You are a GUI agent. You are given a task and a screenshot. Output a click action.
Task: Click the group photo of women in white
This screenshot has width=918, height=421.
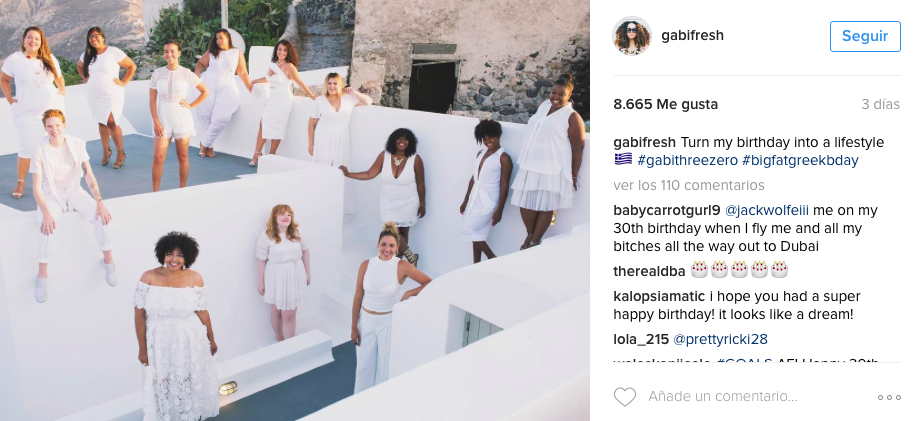tap(295, 210)
